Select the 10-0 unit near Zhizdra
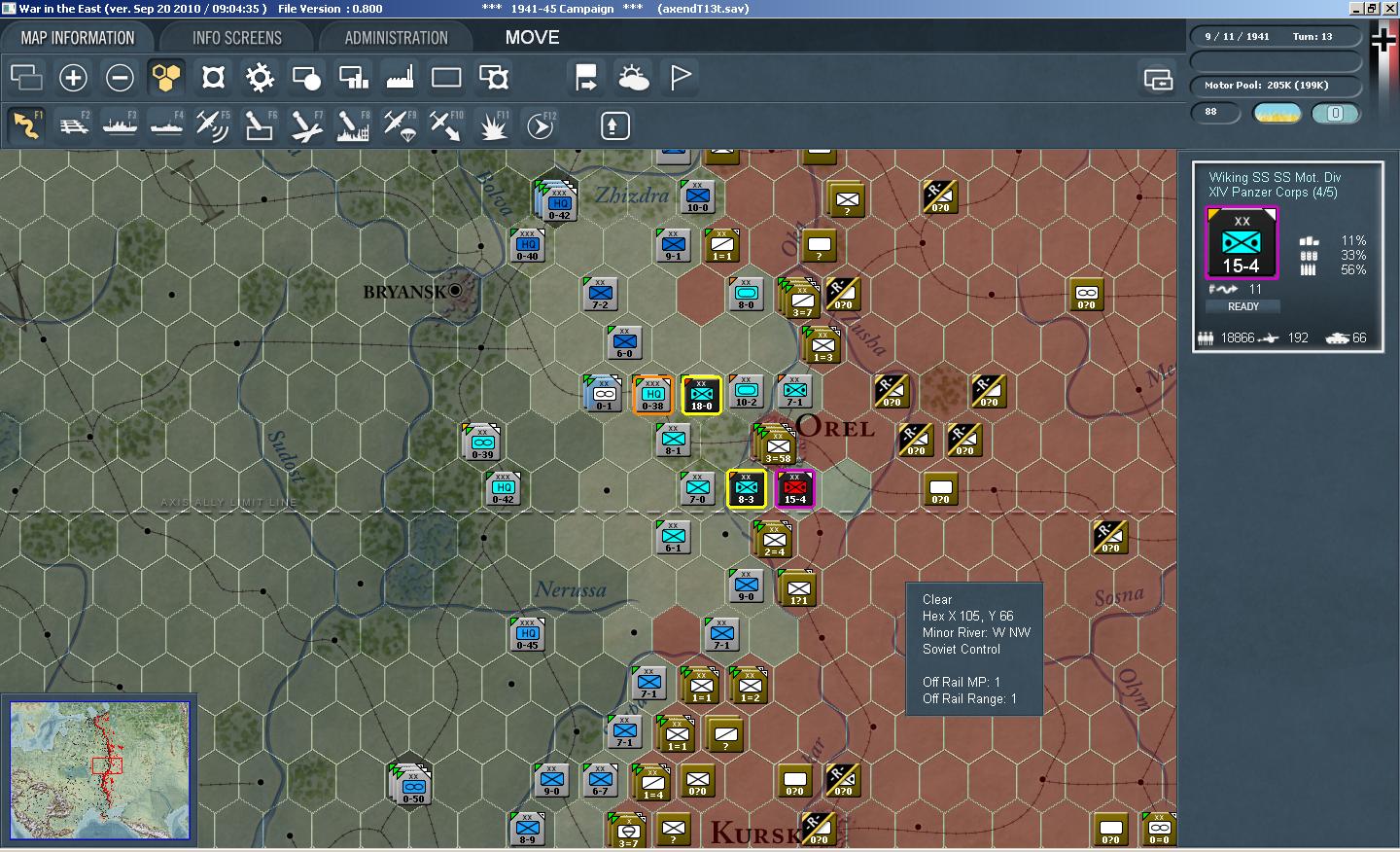 click(697, 197)
